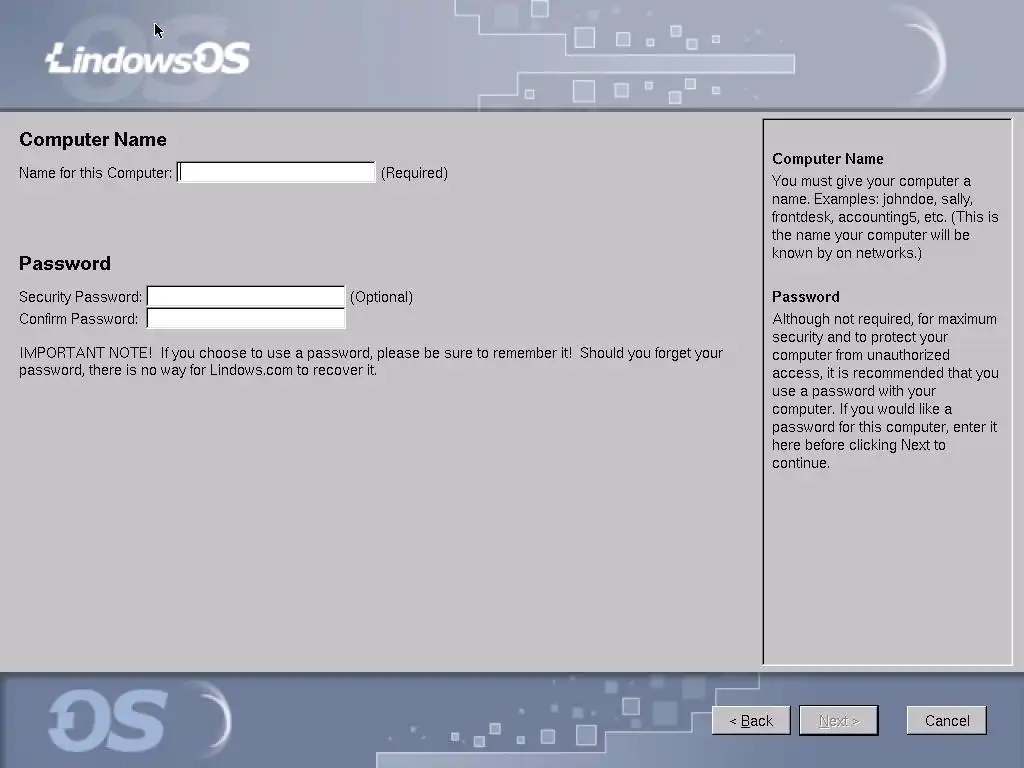The image size is (1024, 768).
Task: Click the '(Required)' note
Action: pos(415,173)
